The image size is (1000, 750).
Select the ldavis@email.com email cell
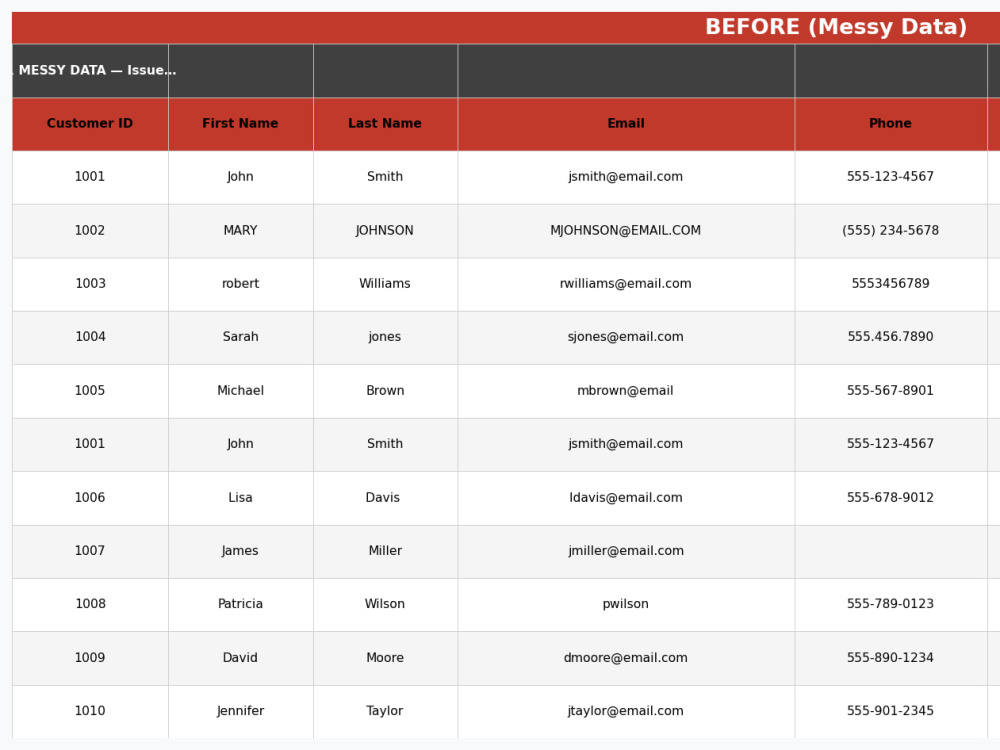pos(626,498)
